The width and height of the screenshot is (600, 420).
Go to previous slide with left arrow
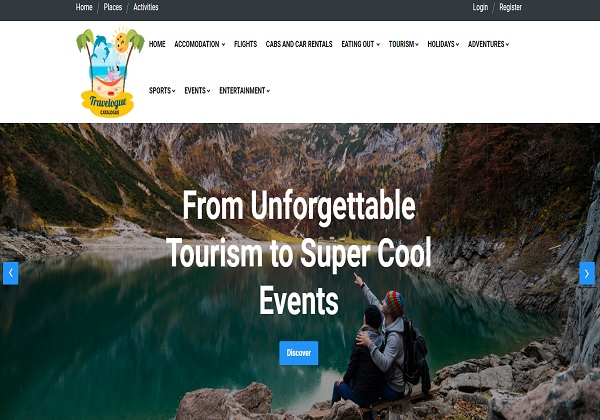tap(11, 273)
